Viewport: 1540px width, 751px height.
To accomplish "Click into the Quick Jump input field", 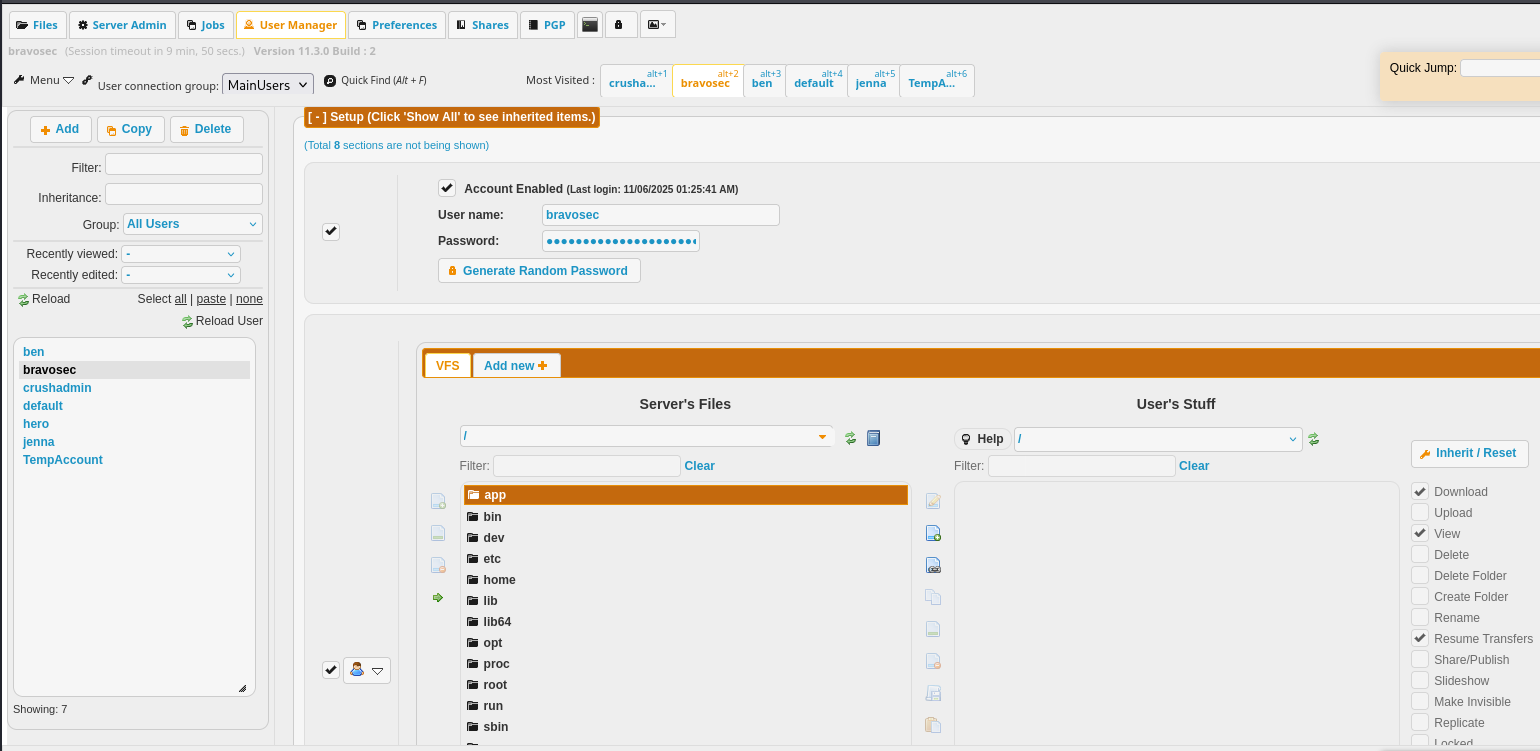I will [x=1499, y=68].
